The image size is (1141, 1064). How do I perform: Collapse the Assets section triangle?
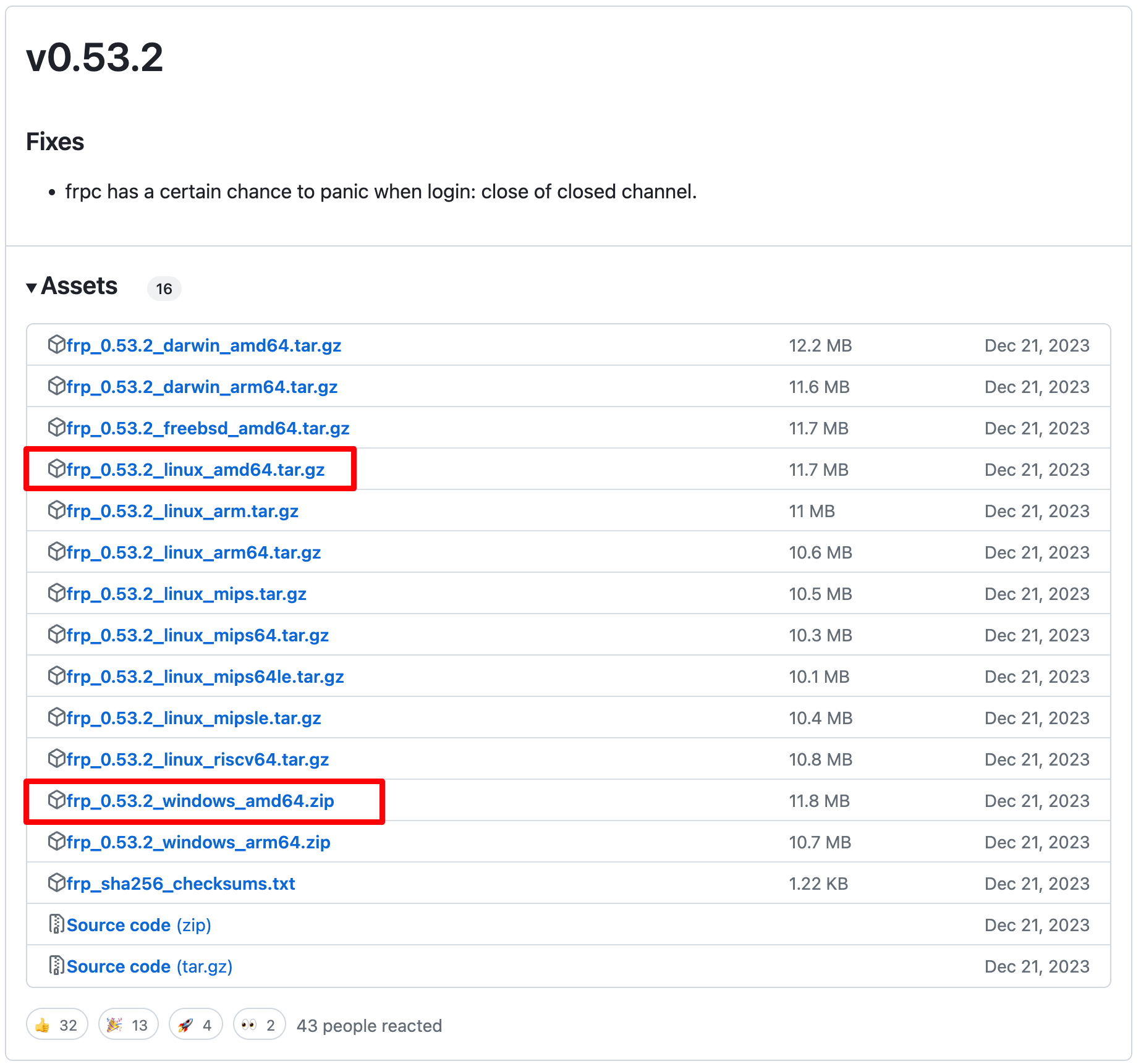[x=32, y=287]
